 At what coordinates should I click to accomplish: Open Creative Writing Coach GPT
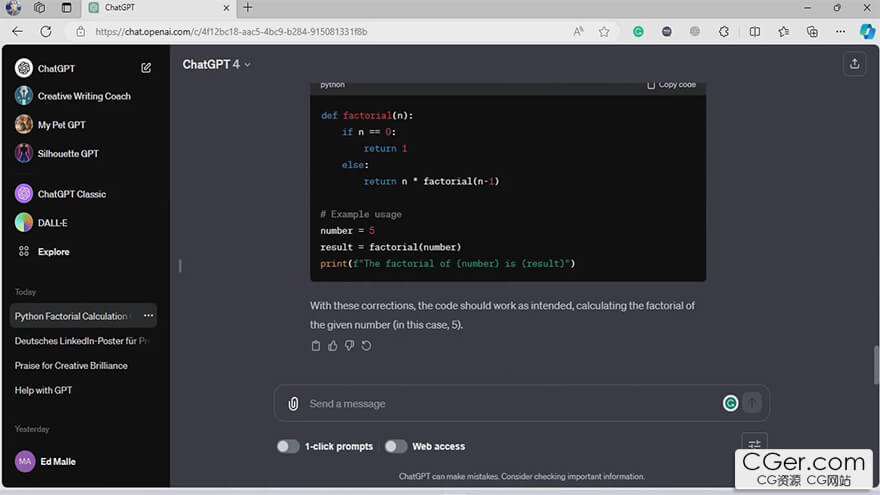pos(84,96)
